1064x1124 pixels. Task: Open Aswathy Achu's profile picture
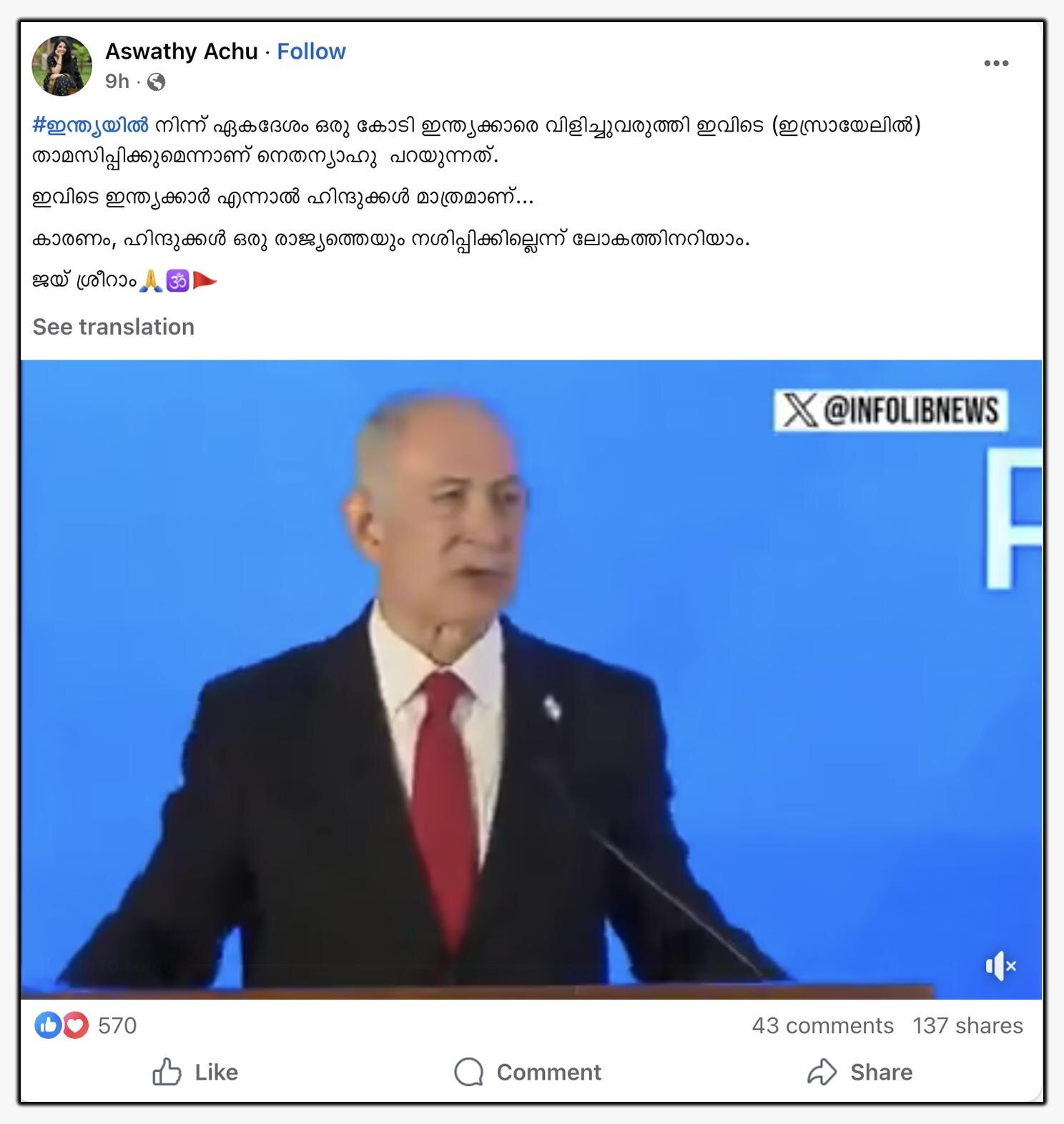pyautogui.click(x=62, y=66)
